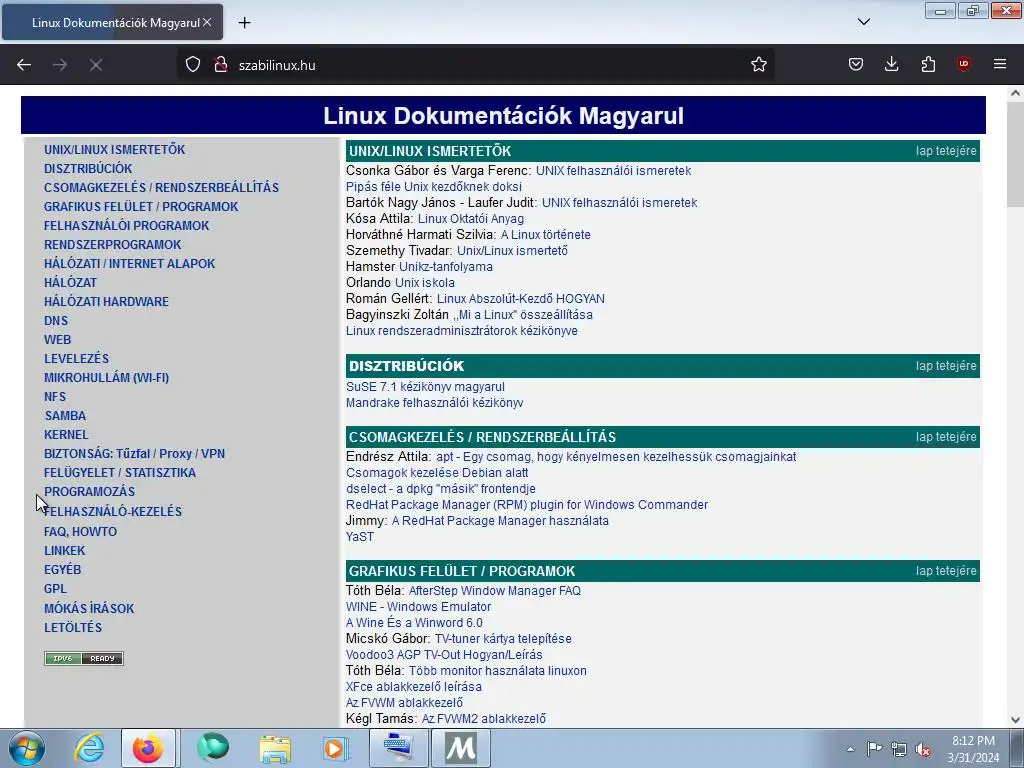
Task: Open Pipás féle Unix kezdőknek doksi
Action: click(434, 187)
